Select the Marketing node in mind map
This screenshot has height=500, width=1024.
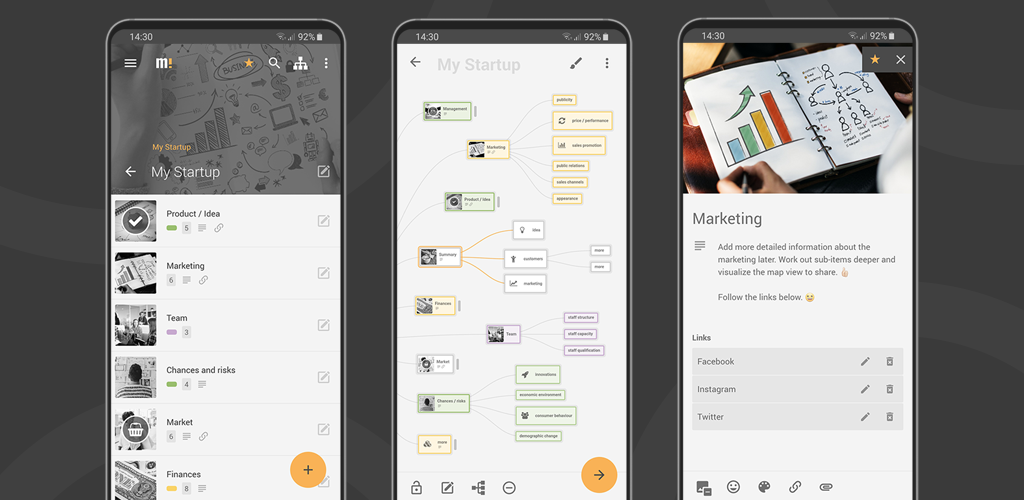click(488, 149)
